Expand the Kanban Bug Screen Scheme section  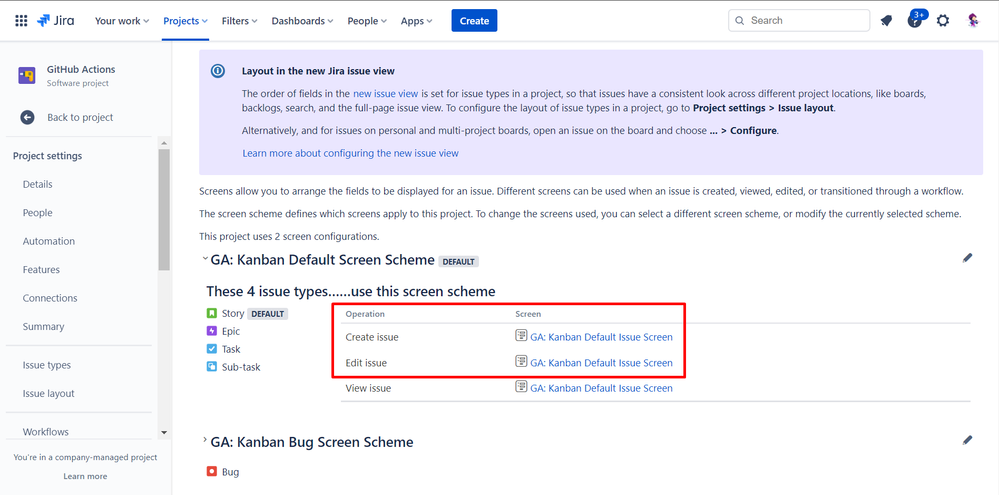point(205,440)
